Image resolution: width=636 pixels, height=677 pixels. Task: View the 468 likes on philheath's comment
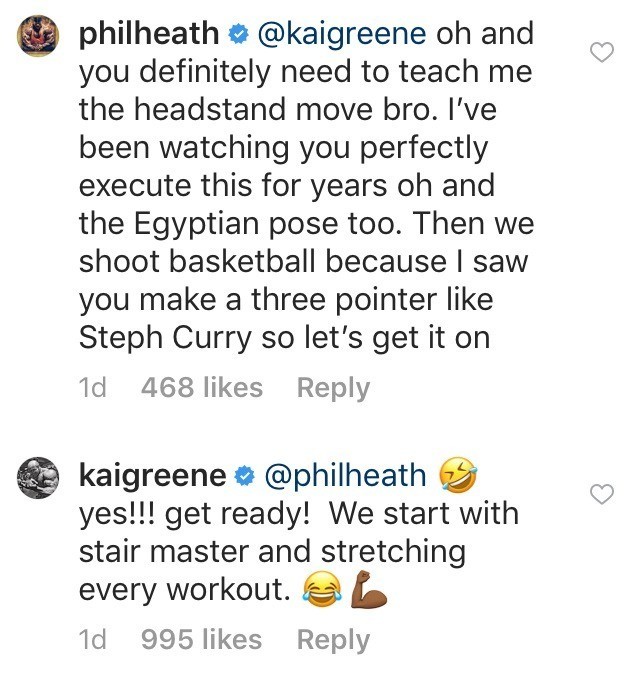(x=202, y=388)
